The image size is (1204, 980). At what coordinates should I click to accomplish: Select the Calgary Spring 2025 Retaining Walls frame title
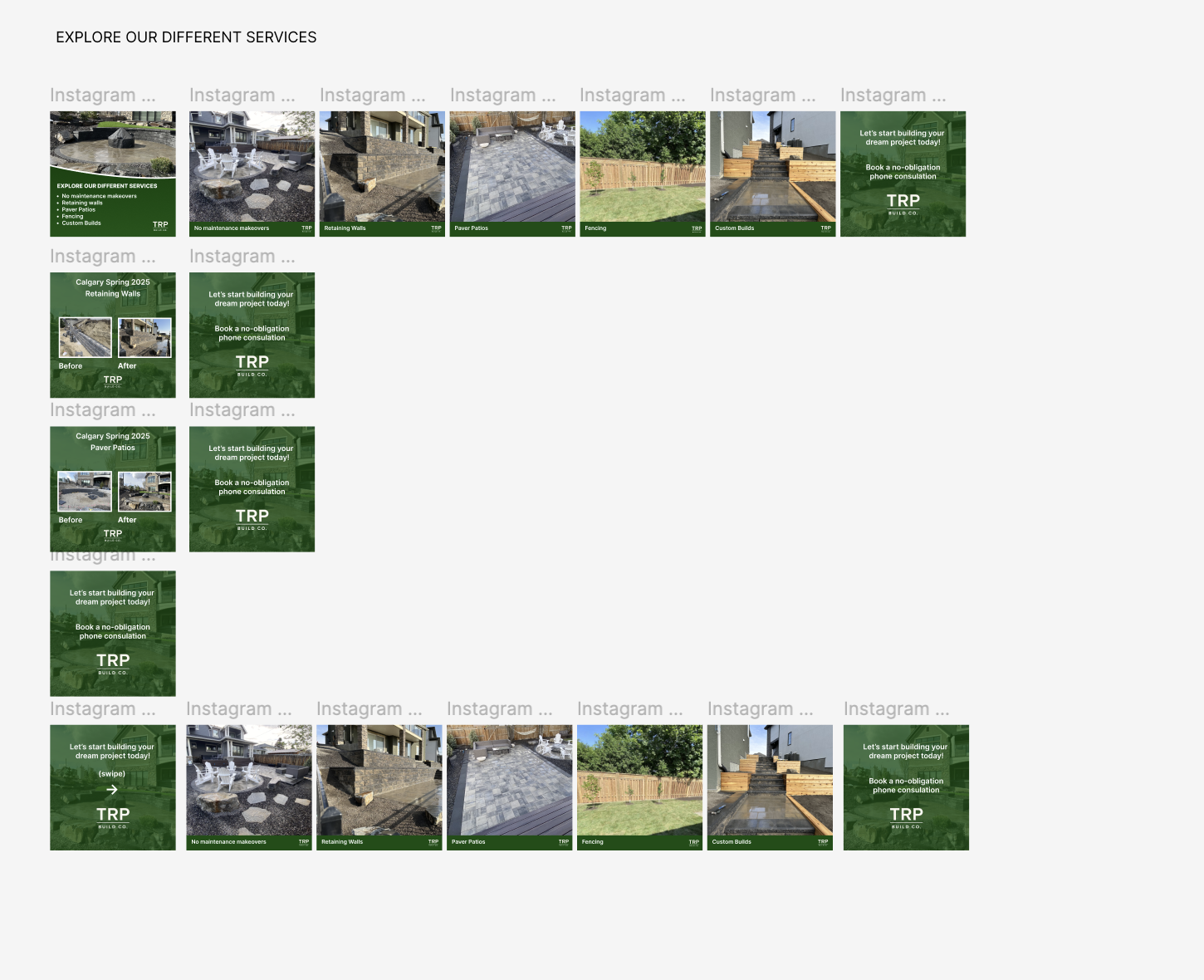click(x=113, y=288)
